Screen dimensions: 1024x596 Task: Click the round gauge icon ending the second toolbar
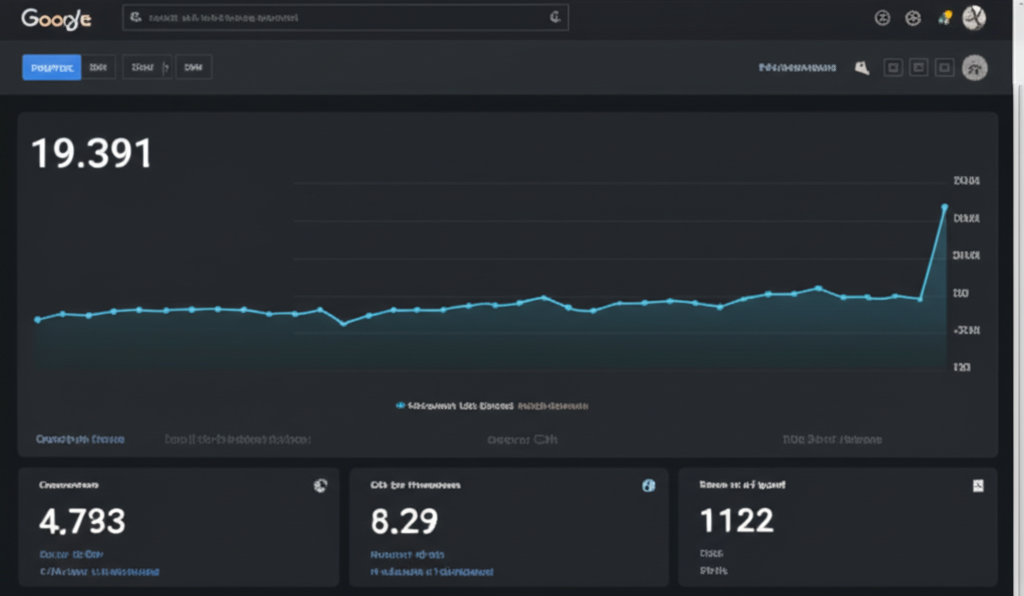[x=974, y=68]
